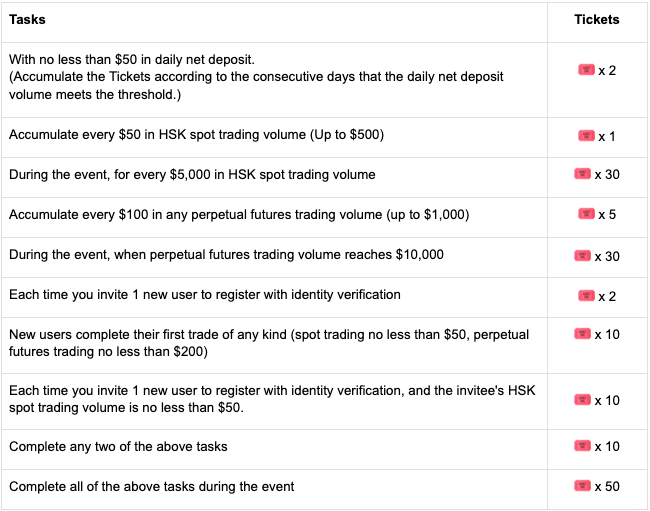Click ticket icon for new users' first trade row
This screenshot has width=650, height=511.
[583, 334]
